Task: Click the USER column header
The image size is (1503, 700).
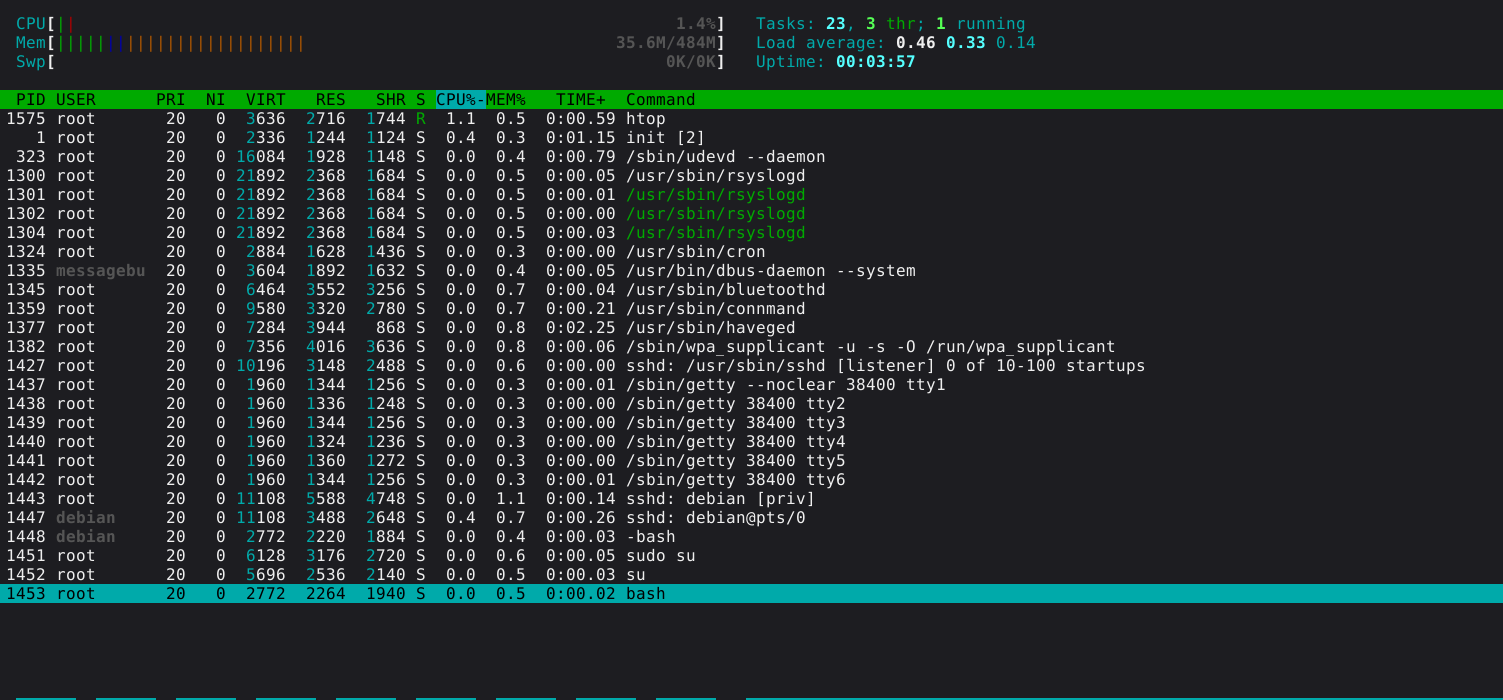Action: (76, 100)
